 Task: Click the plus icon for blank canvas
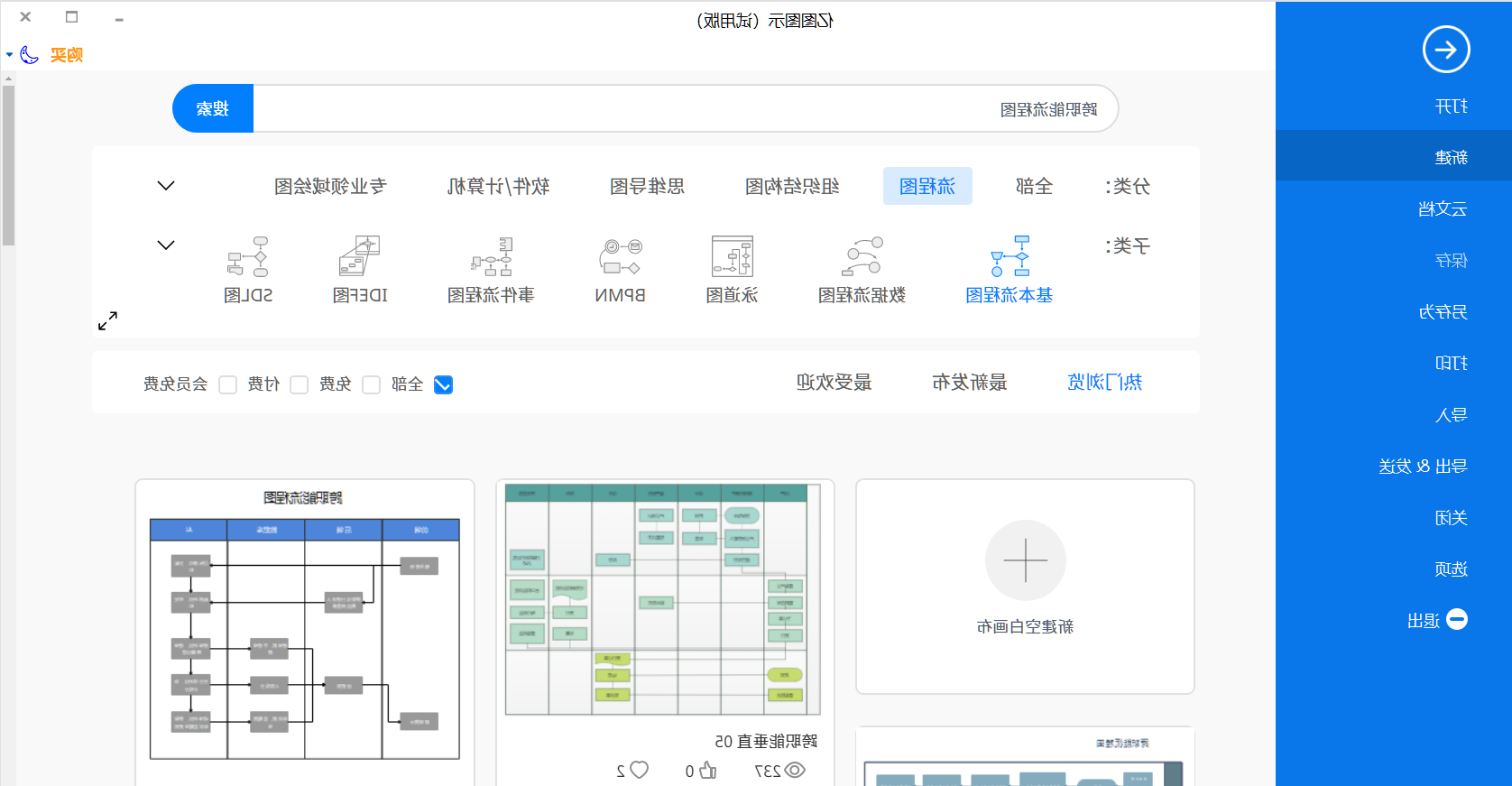(1026, 560)
